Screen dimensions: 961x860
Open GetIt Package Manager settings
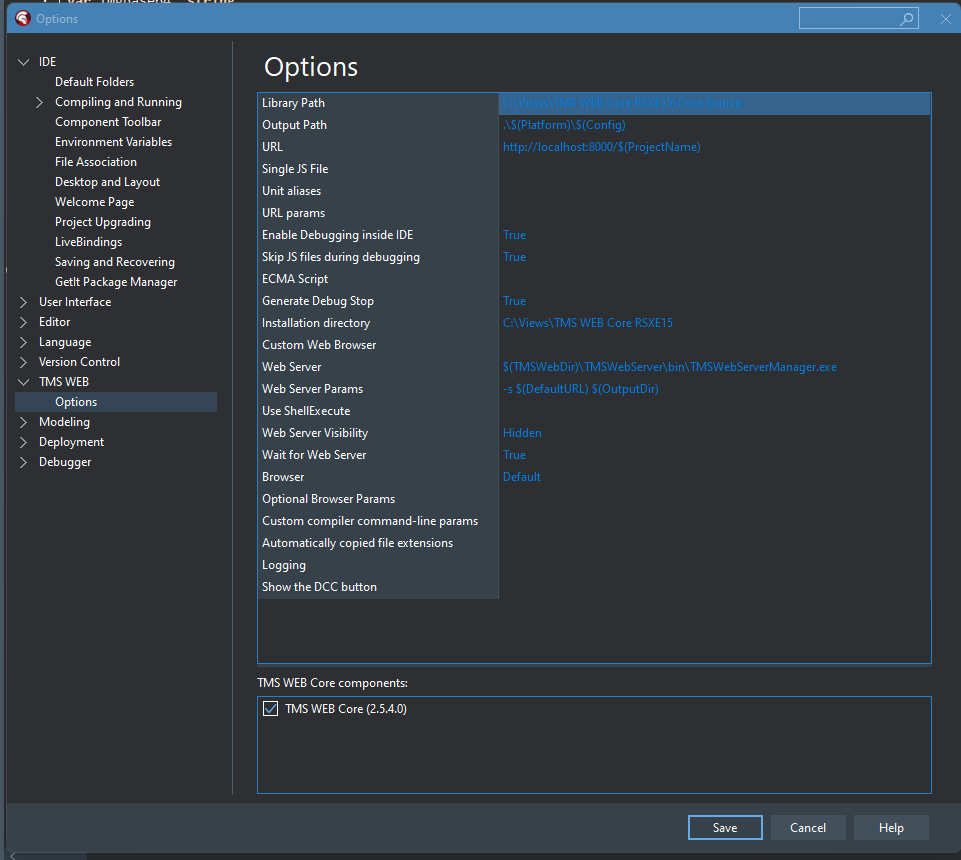tap(116, 282)
